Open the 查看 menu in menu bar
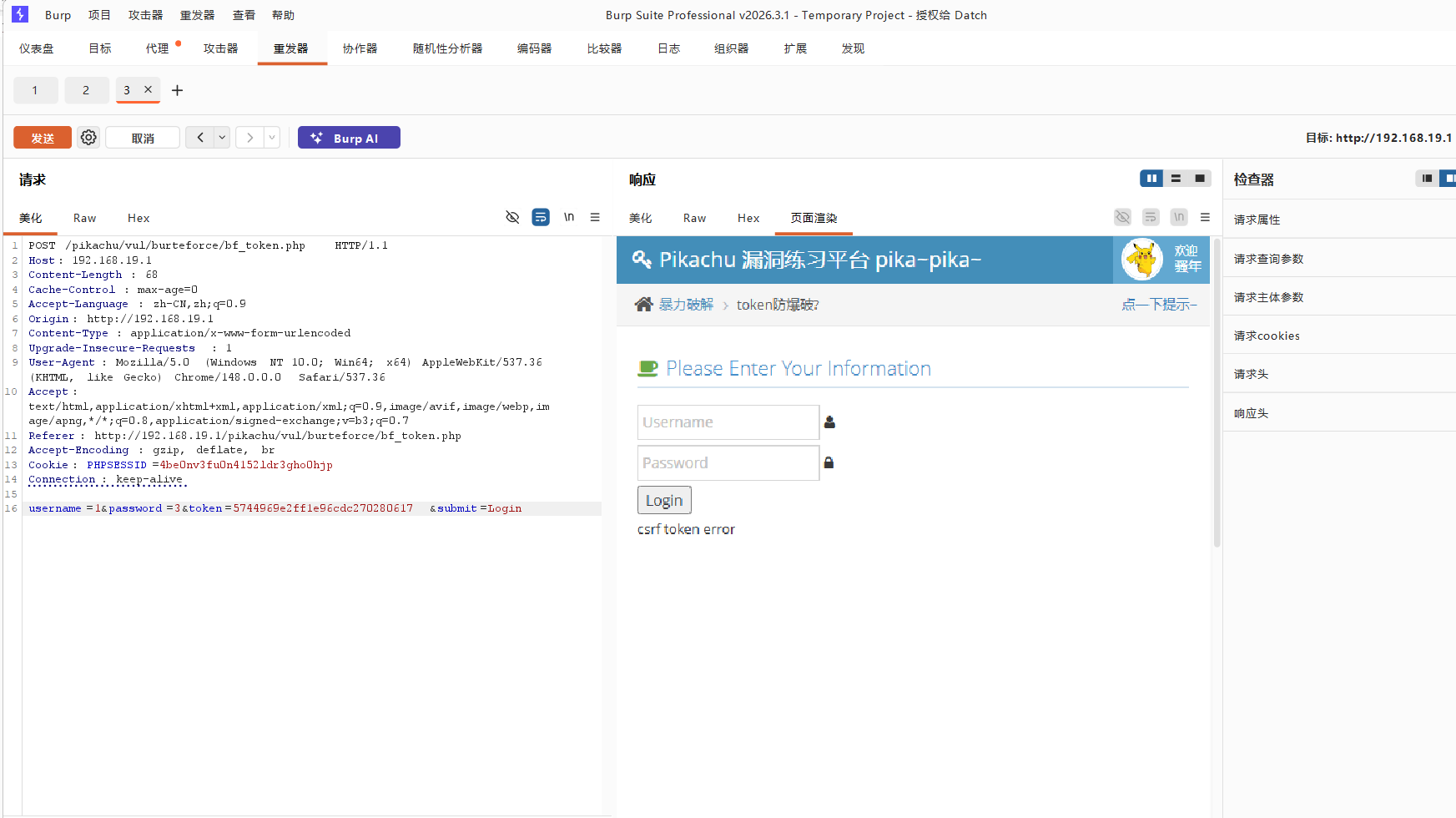The width and height of the screenshot is (1456, 818). [244, 15]
